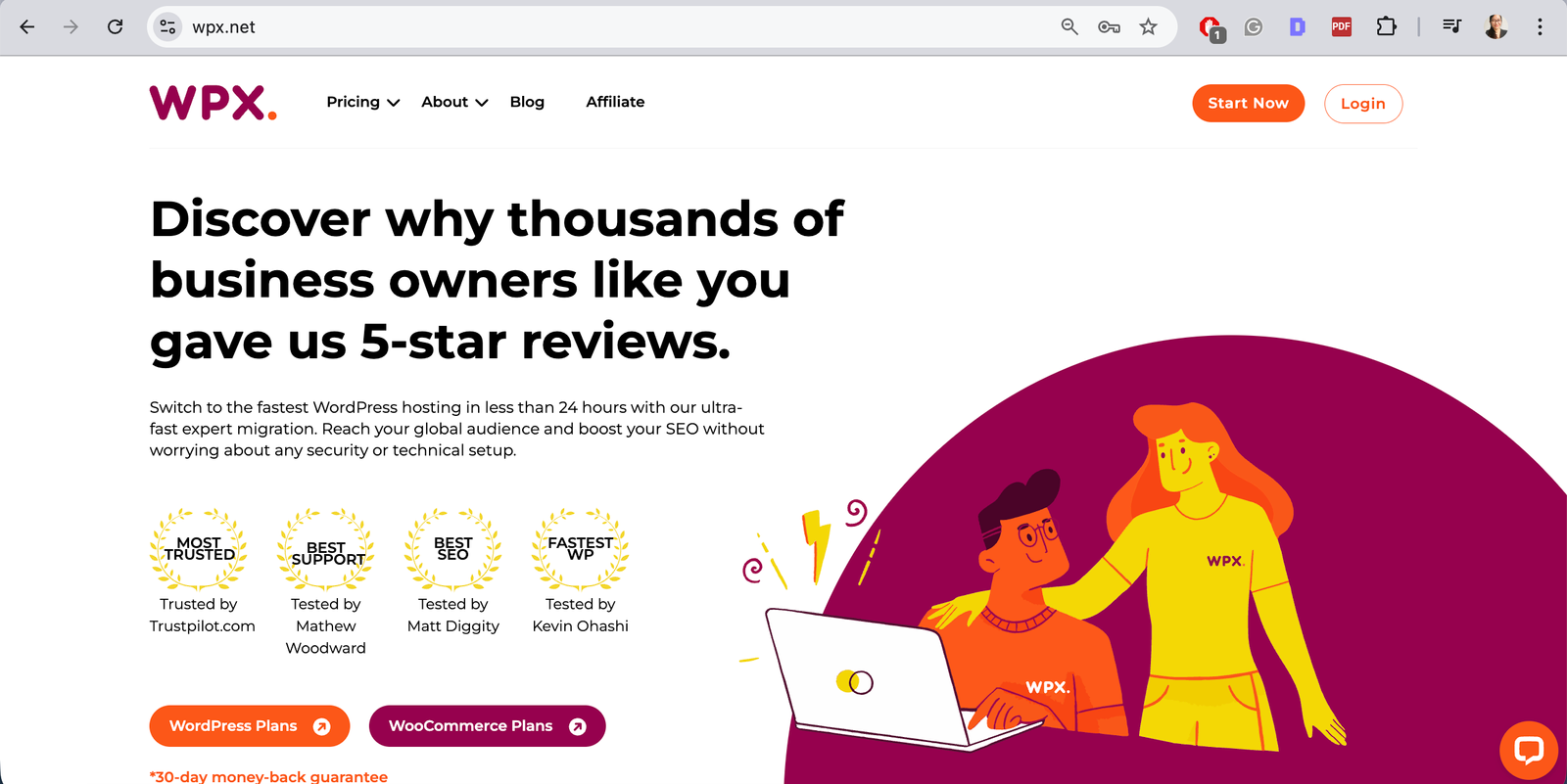1567x784 pixels.
Task: Select the WordPress Plans button
Action: tap(250, 726)
